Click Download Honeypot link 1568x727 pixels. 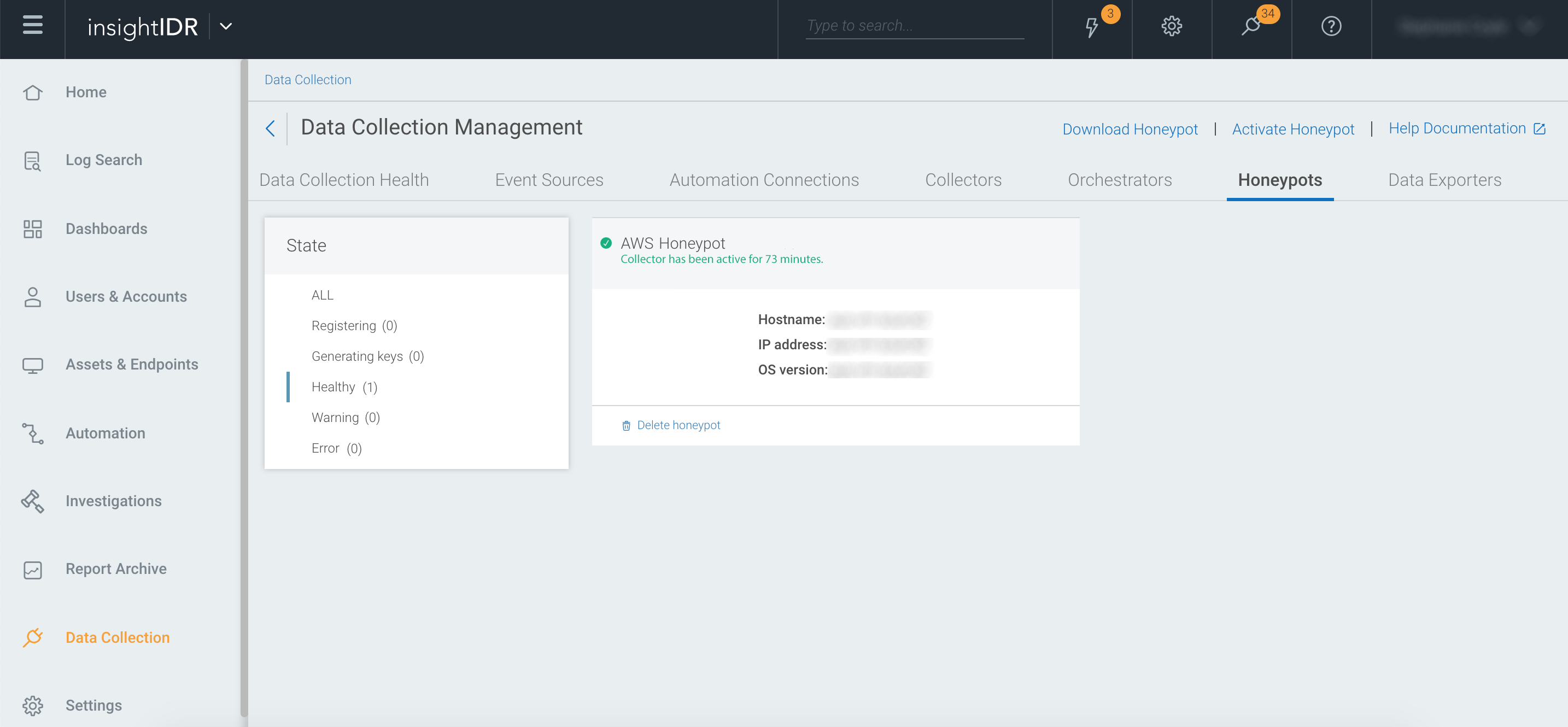[x=1130, y=129]
